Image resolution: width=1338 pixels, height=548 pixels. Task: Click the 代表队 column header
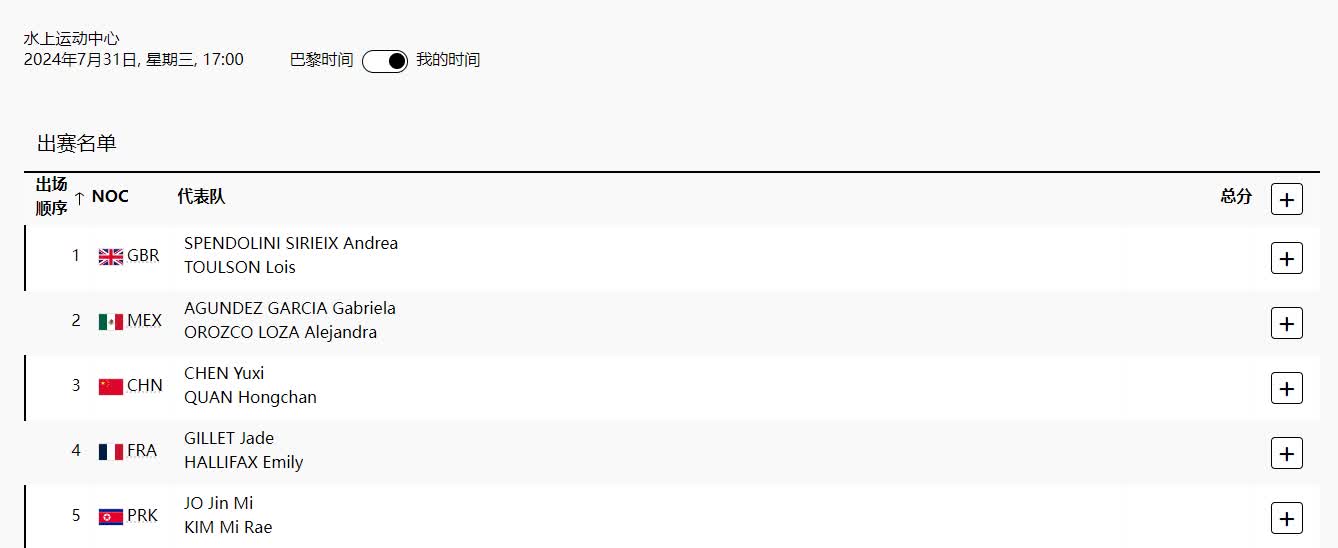coord(201,196)
